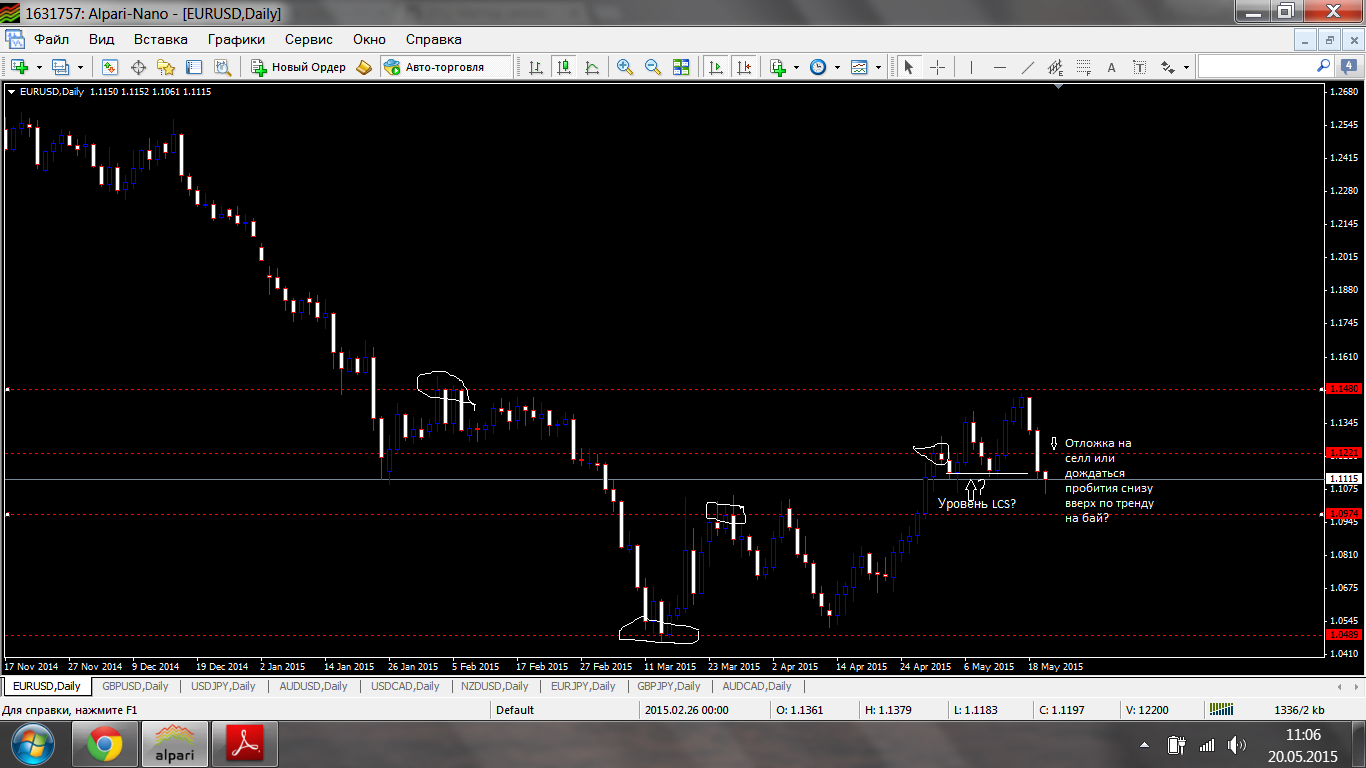Click the Templates icon
The width and height of the screenshot is (1366, 768).
coord(859,67)
